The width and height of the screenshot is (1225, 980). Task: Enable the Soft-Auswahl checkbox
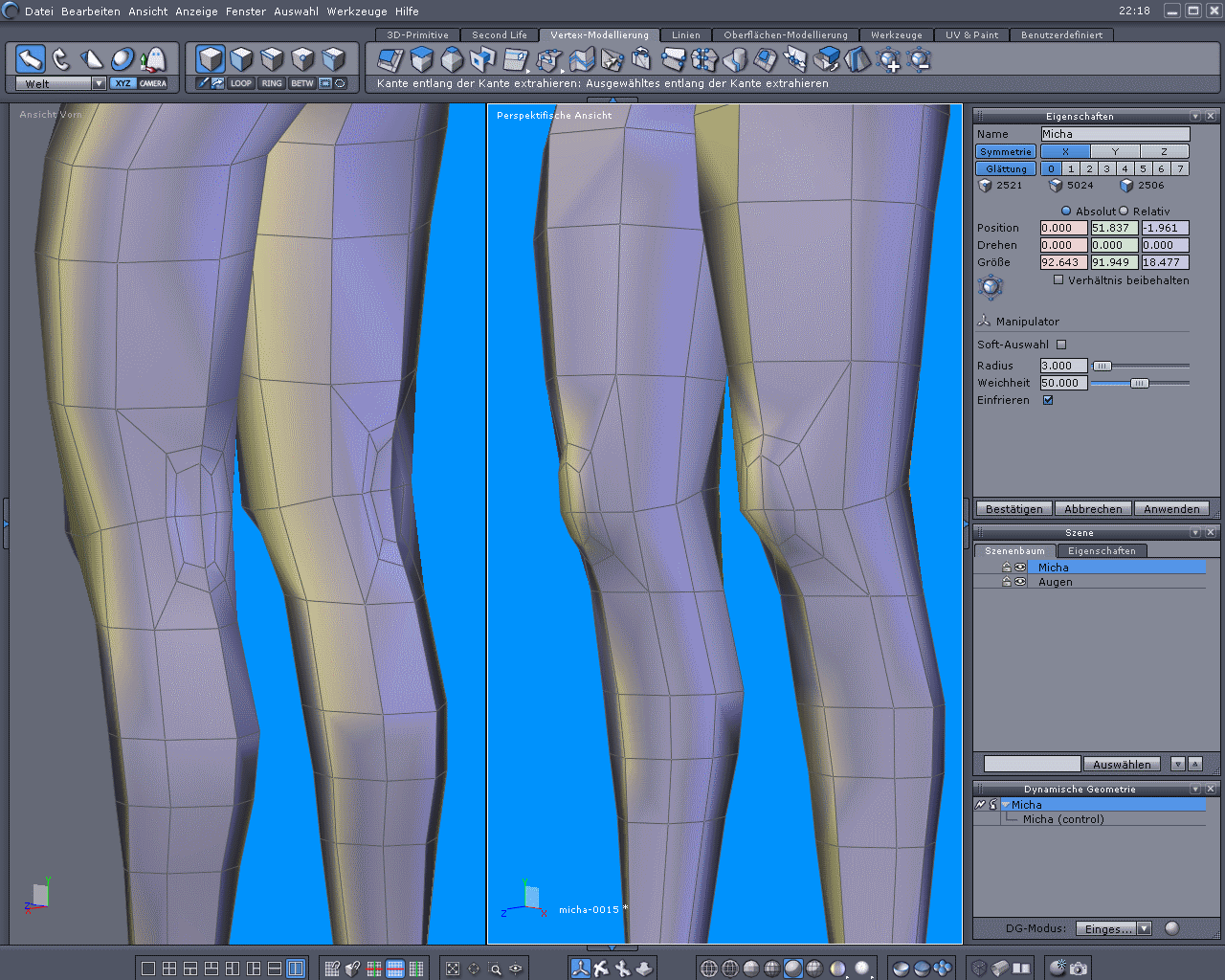[1061, 345]
